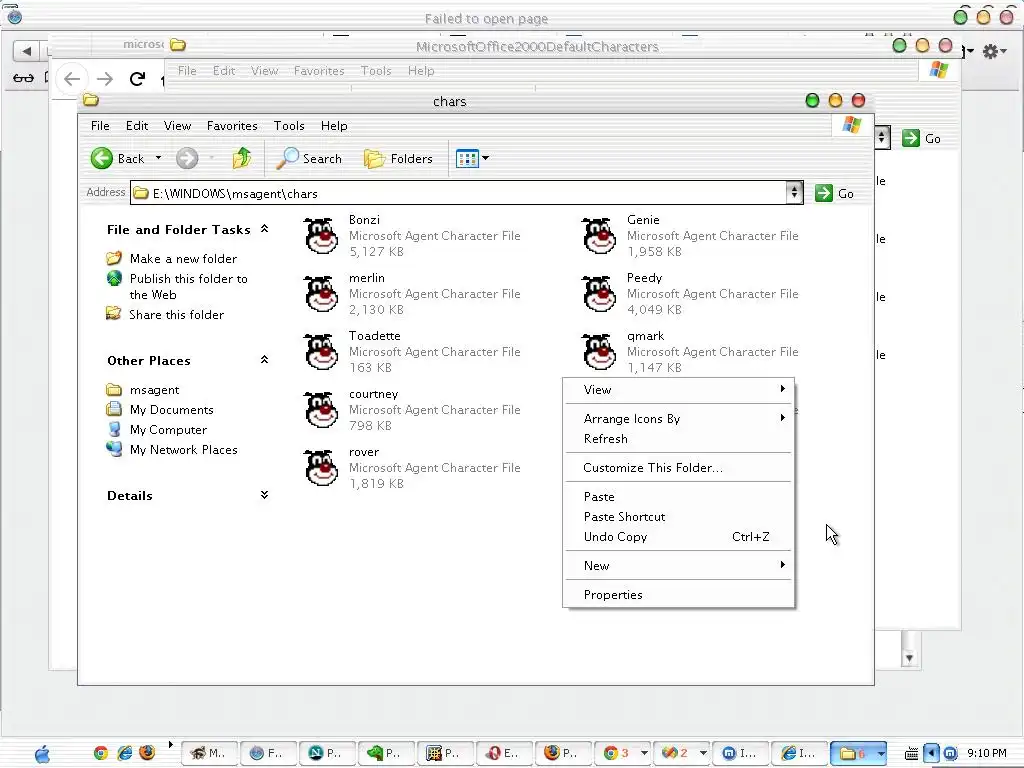
Task: Click tray hide arrow icon beside clock
Action: pos(931,754)
